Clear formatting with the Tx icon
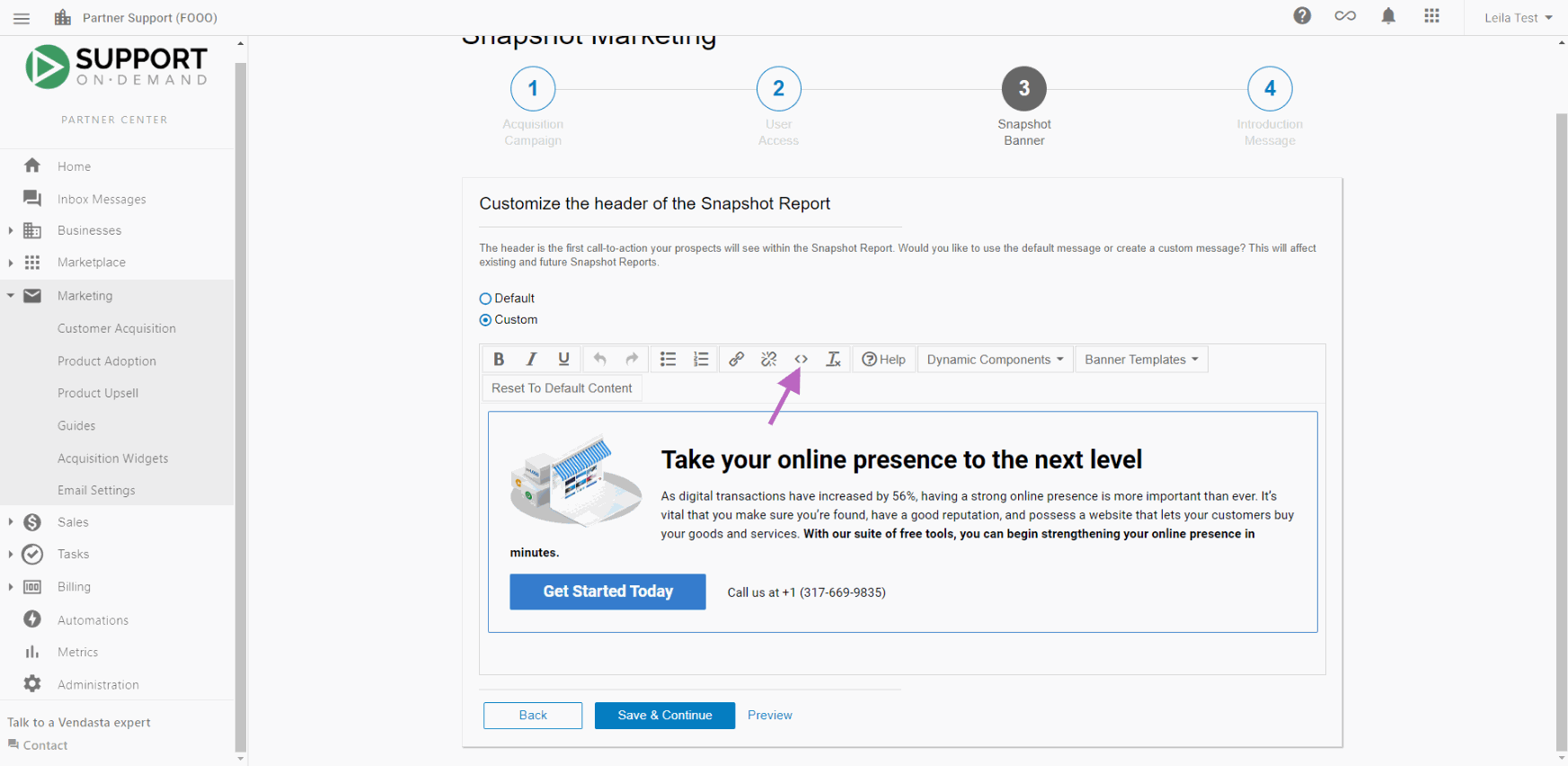 click(x=833, y=359)
